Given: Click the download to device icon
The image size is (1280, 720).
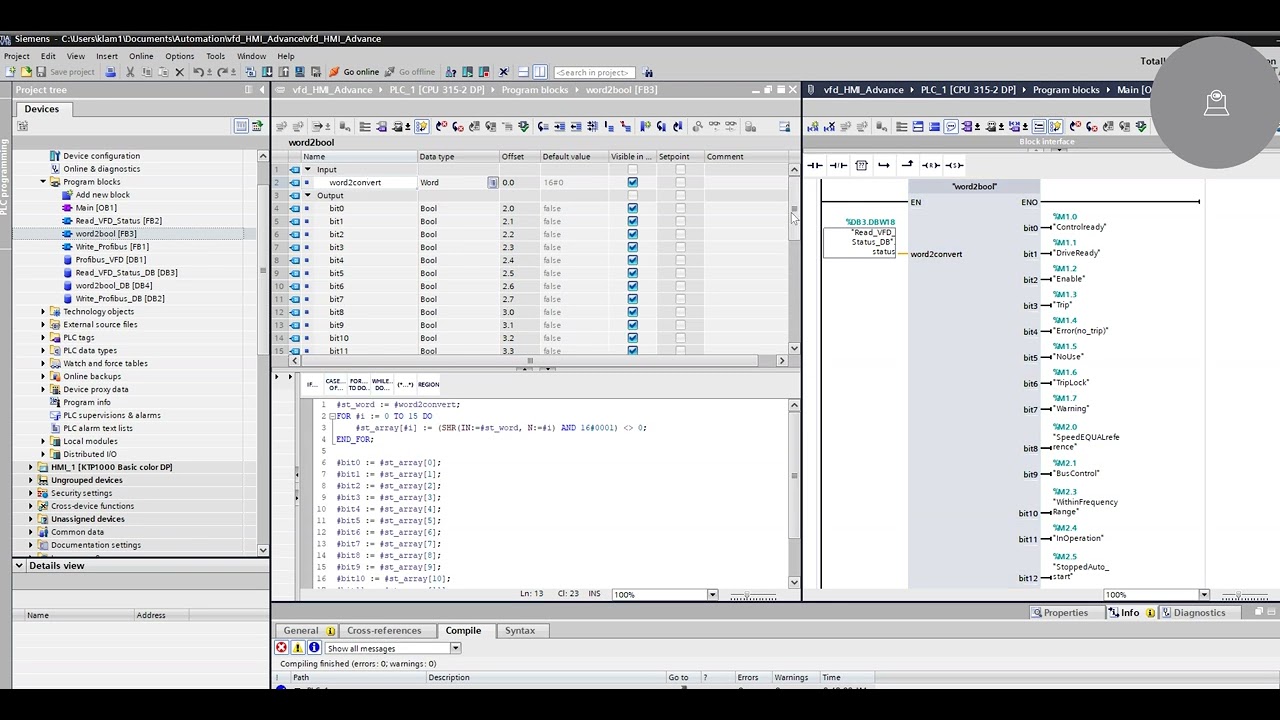Looking at the screenshot, I should [268, 72].
